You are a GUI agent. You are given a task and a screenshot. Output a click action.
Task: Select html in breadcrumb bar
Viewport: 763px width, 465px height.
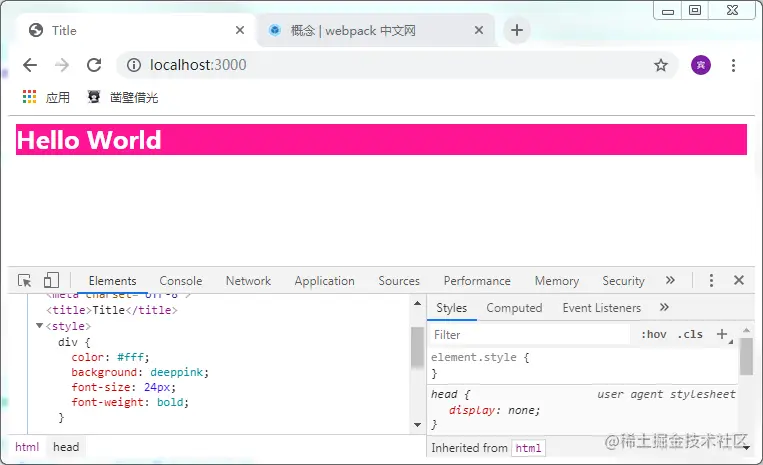[27, 447]
